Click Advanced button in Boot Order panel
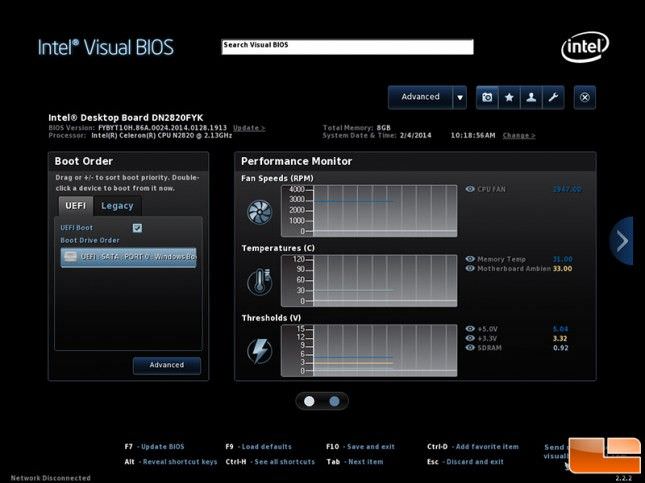The image size is (645, 483). coord(166,365)
